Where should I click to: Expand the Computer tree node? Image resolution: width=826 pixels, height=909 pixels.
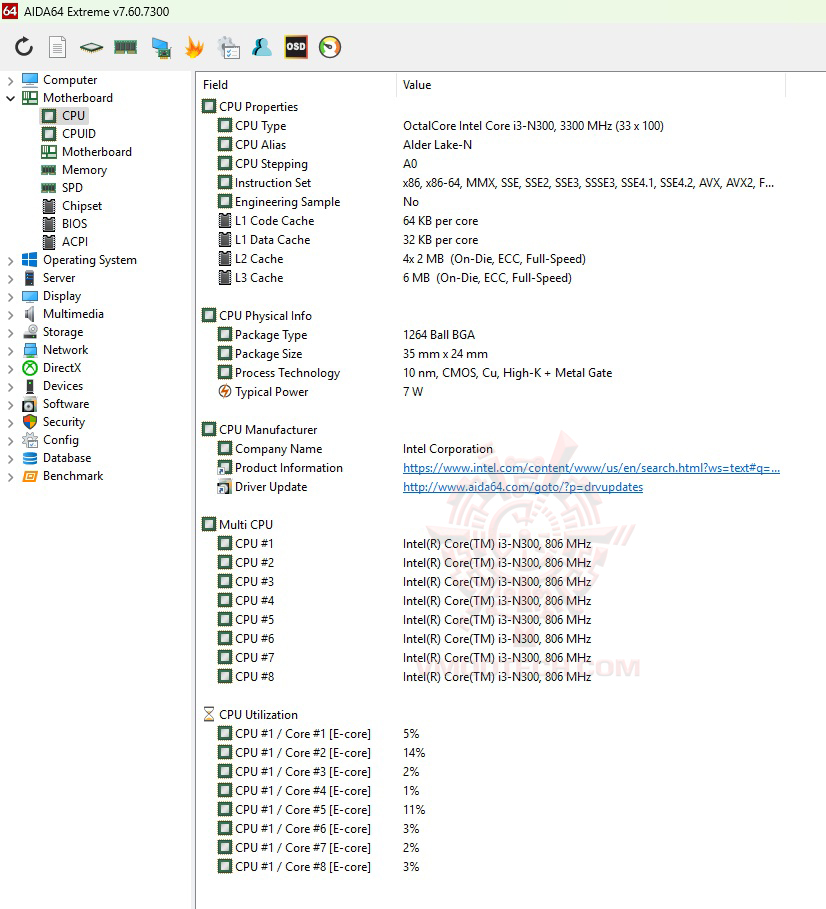pyautogui.click(x=10, y=81)
